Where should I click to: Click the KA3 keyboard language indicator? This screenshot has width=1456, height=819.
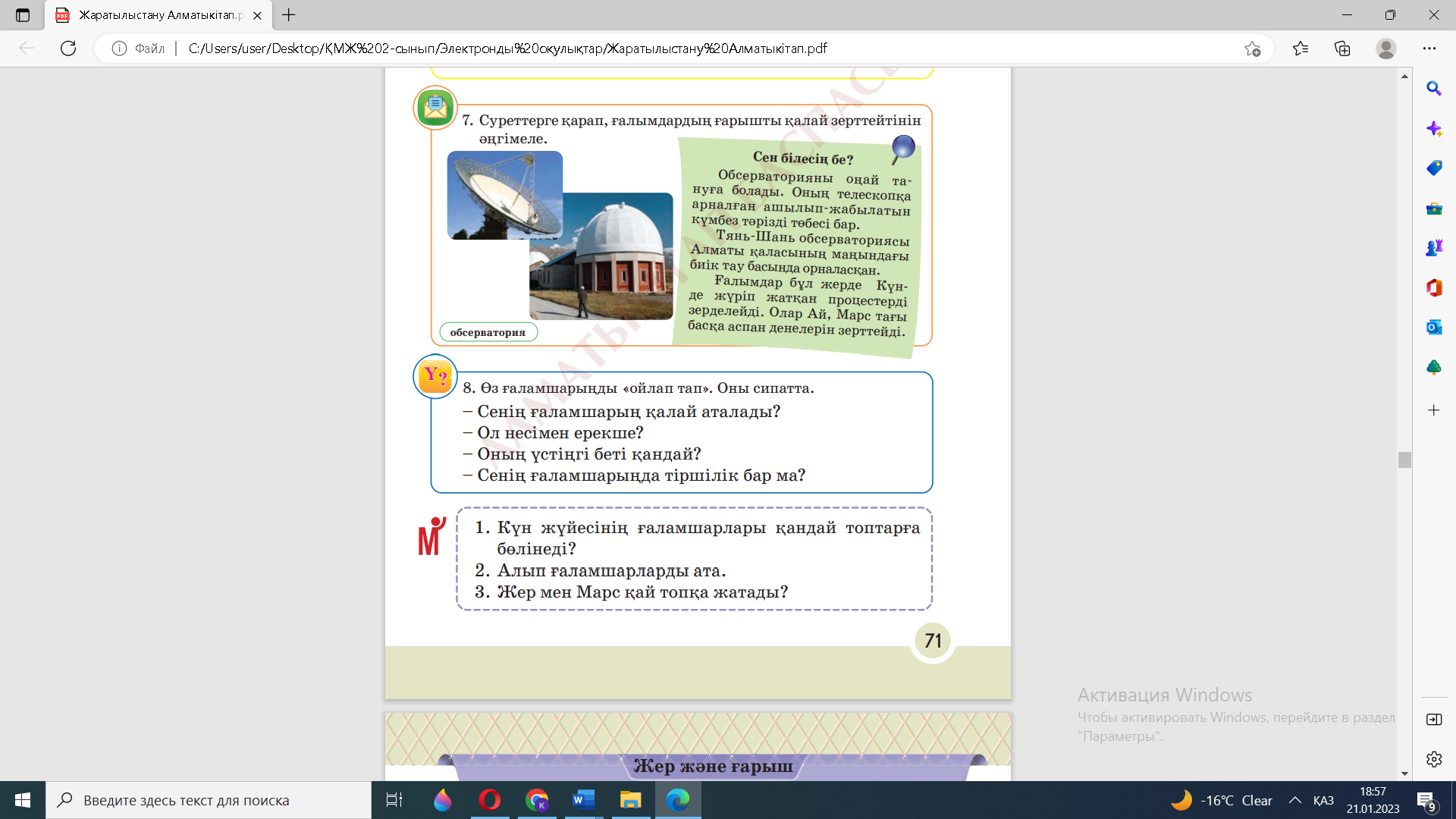[x=1323, y=800]
